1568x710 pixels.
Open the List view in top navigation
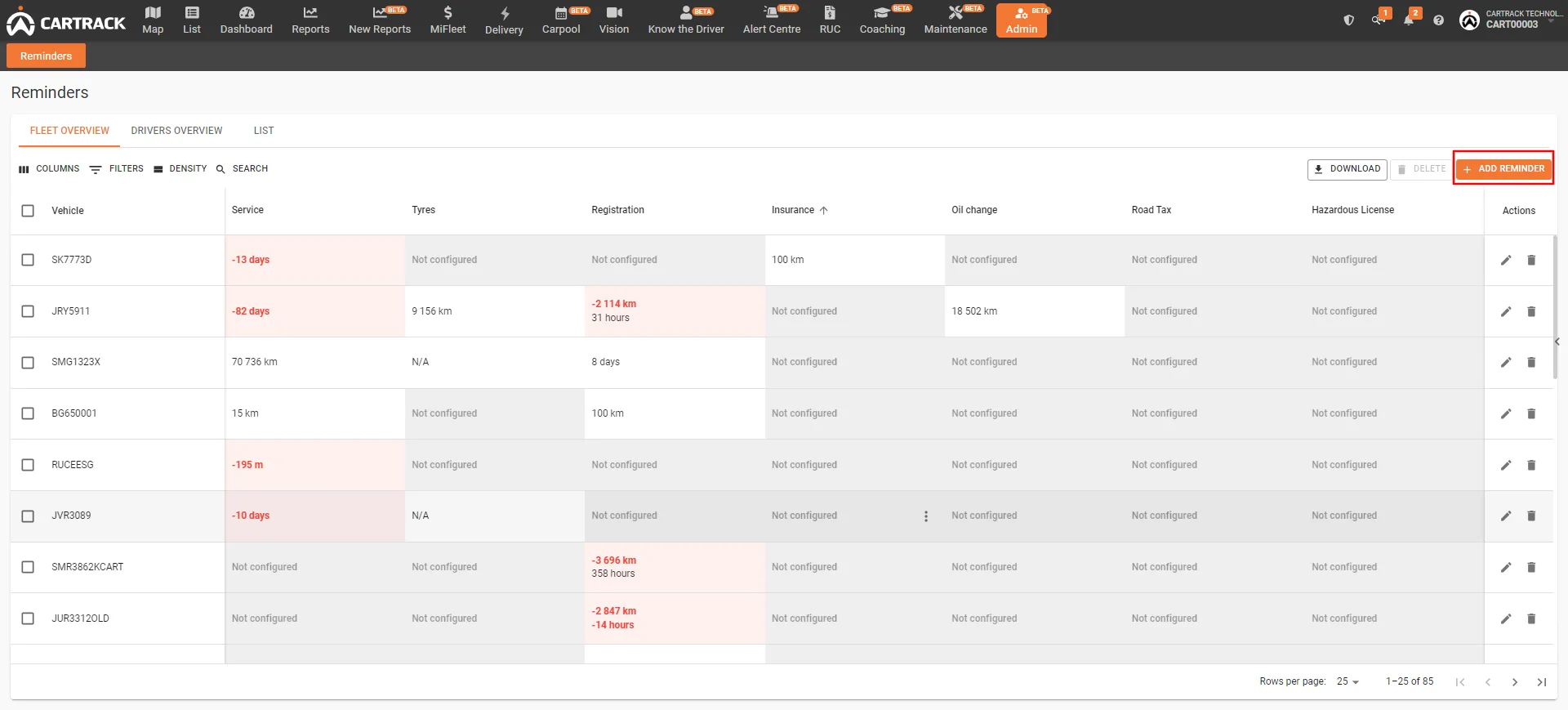coord(192,20)
